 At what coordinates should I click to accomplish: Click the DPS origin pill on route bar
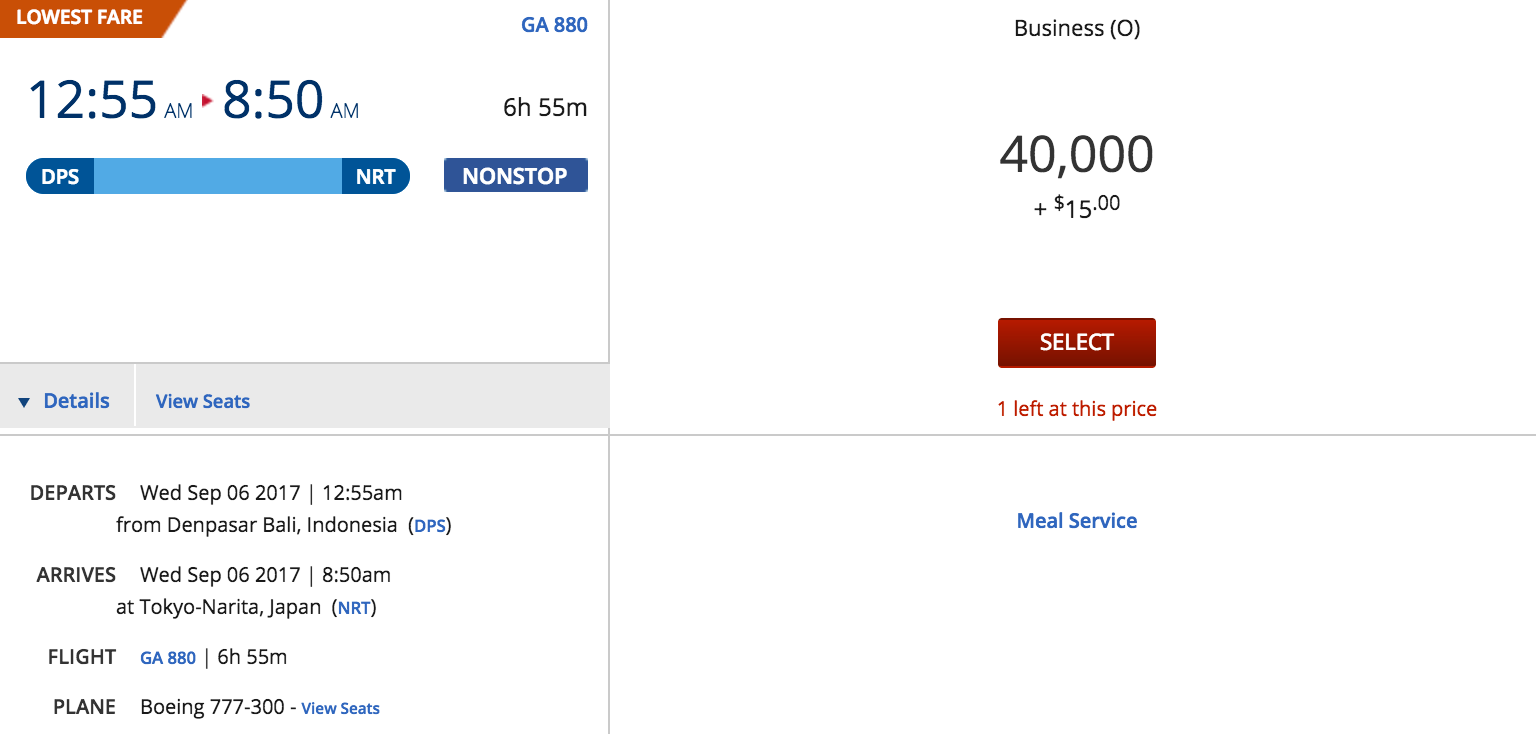pyautogui.click(x=60, y=176)
